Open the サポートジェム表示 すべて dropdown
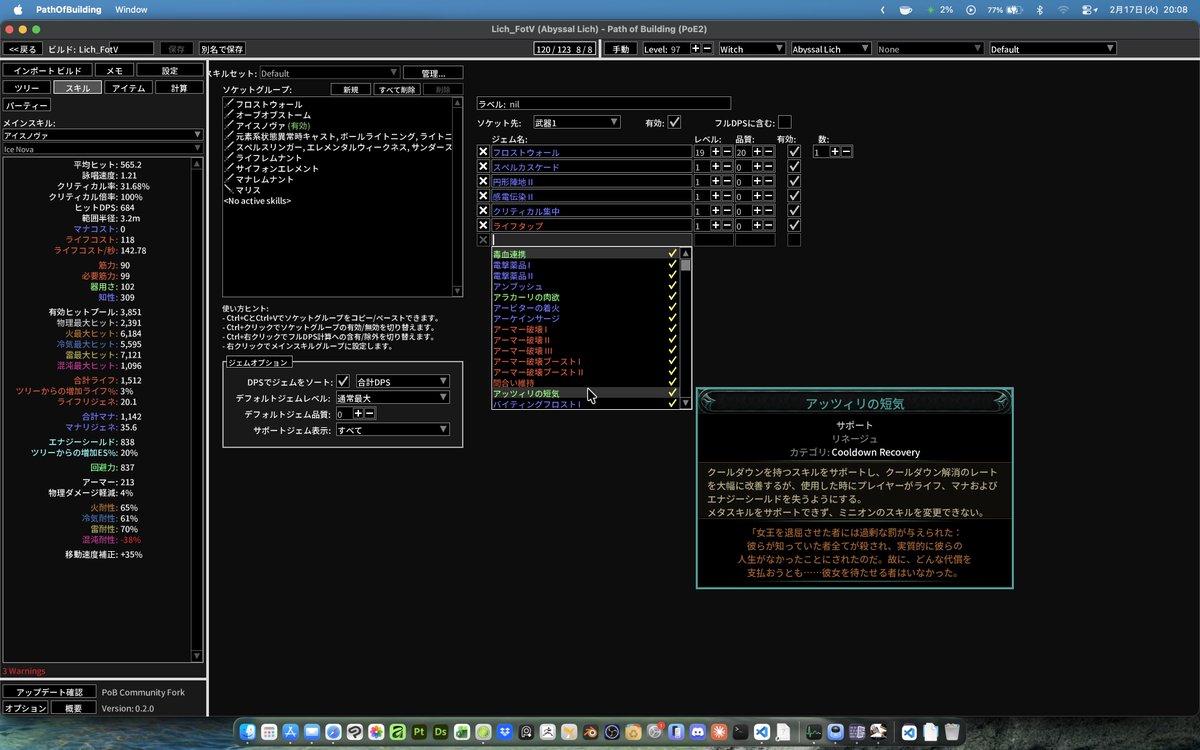 pos(392,429)
